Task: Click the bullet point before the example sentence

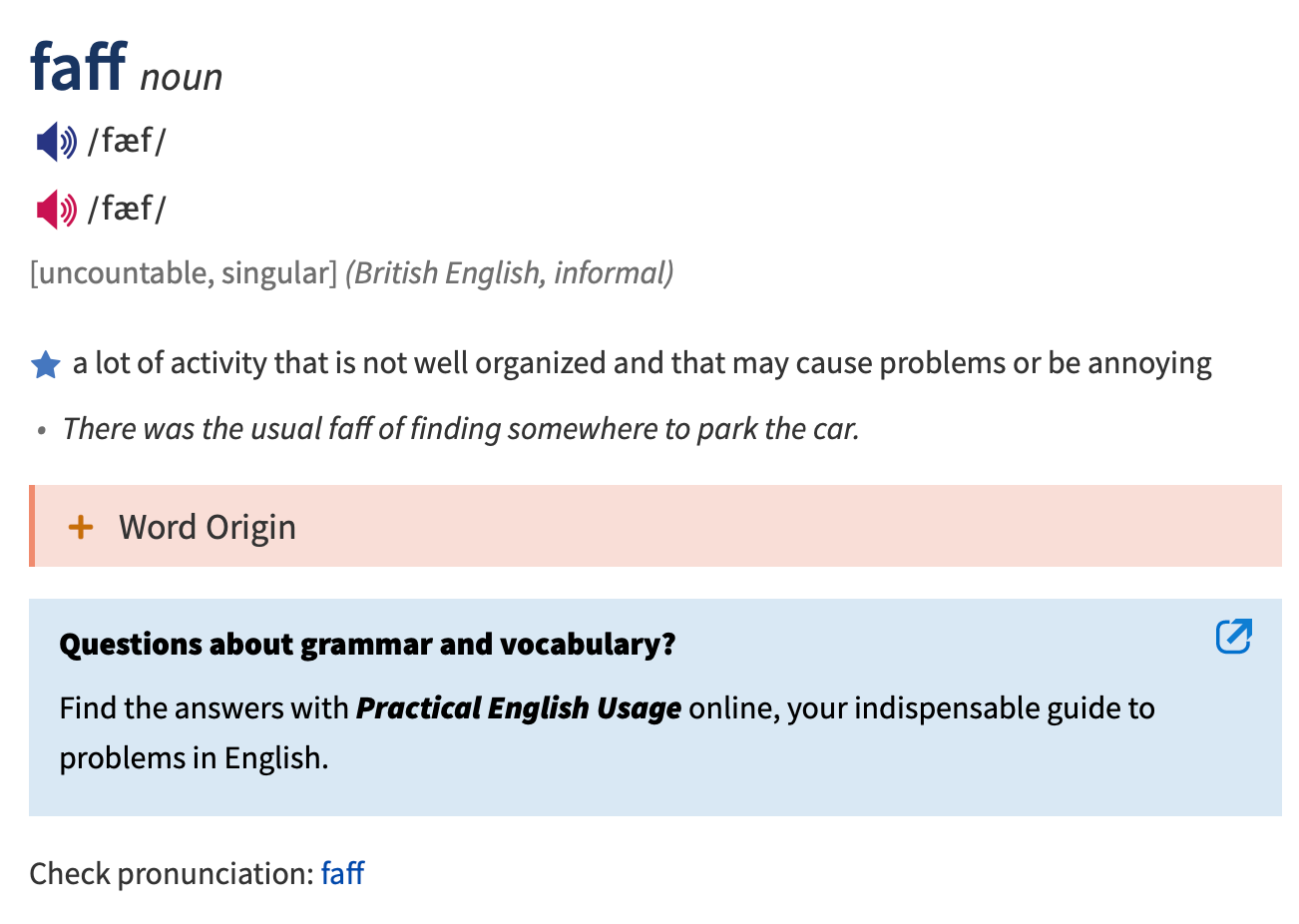Action: tap(42, 431)
